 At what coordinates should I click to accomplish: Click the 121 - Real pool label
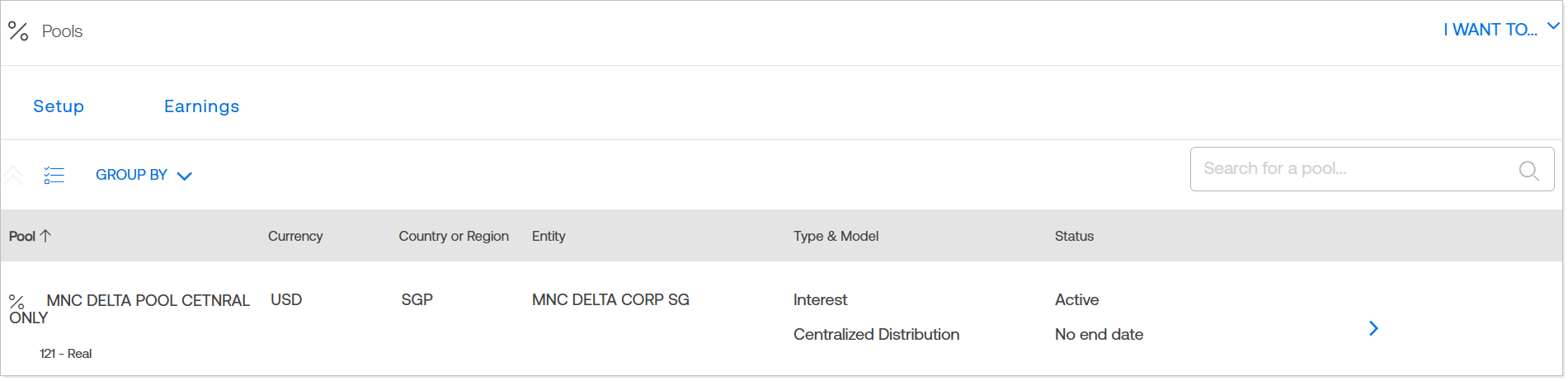(x=66, y=354)
